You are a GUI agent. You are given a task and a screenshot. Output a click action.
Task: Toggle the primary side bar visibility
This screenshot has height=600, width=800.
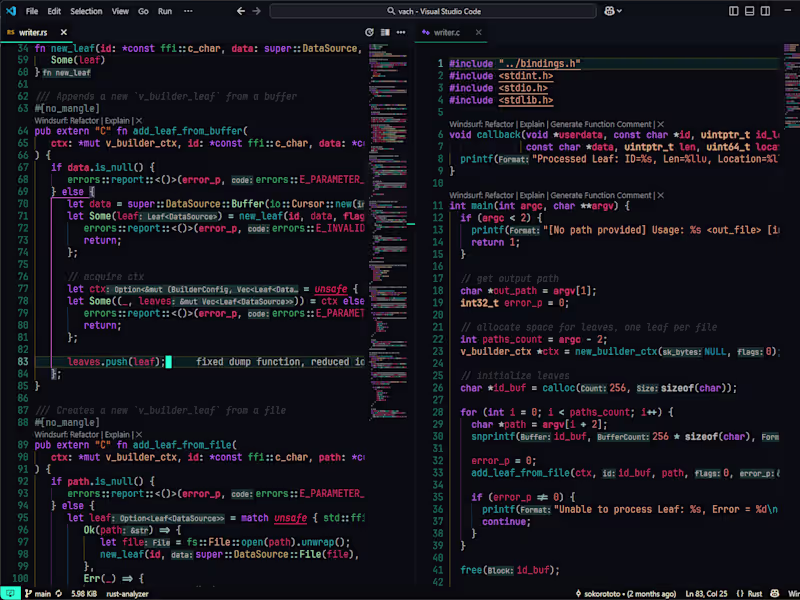click(x=735, y=11)
